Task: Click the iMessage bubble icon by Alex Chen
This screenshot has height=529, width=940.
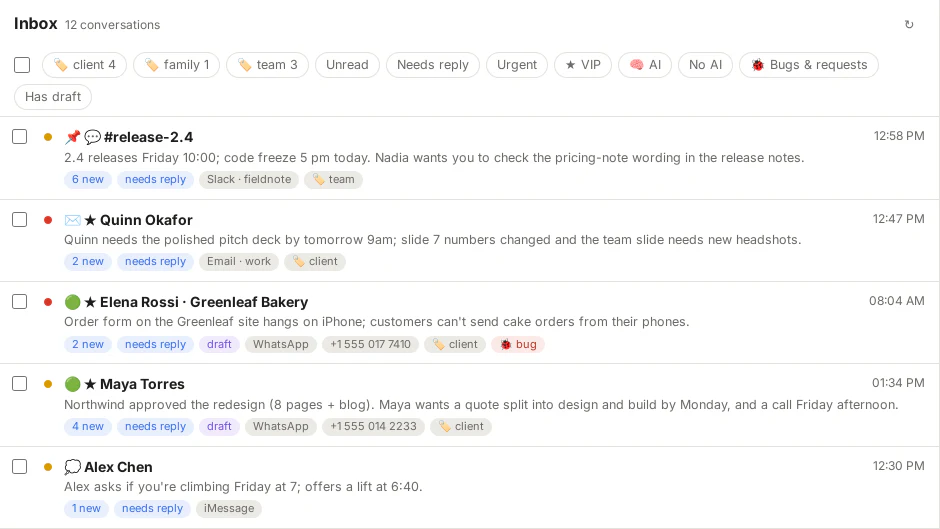Action: [x=73, y=467]
